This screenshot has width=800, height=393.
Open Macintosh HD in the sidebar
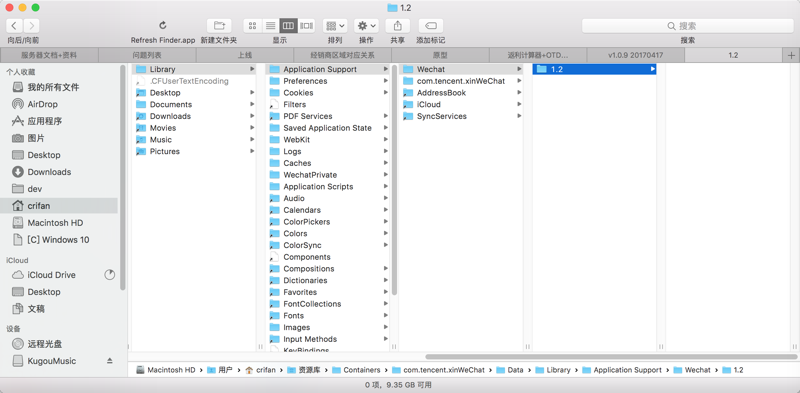coord(55,223)
